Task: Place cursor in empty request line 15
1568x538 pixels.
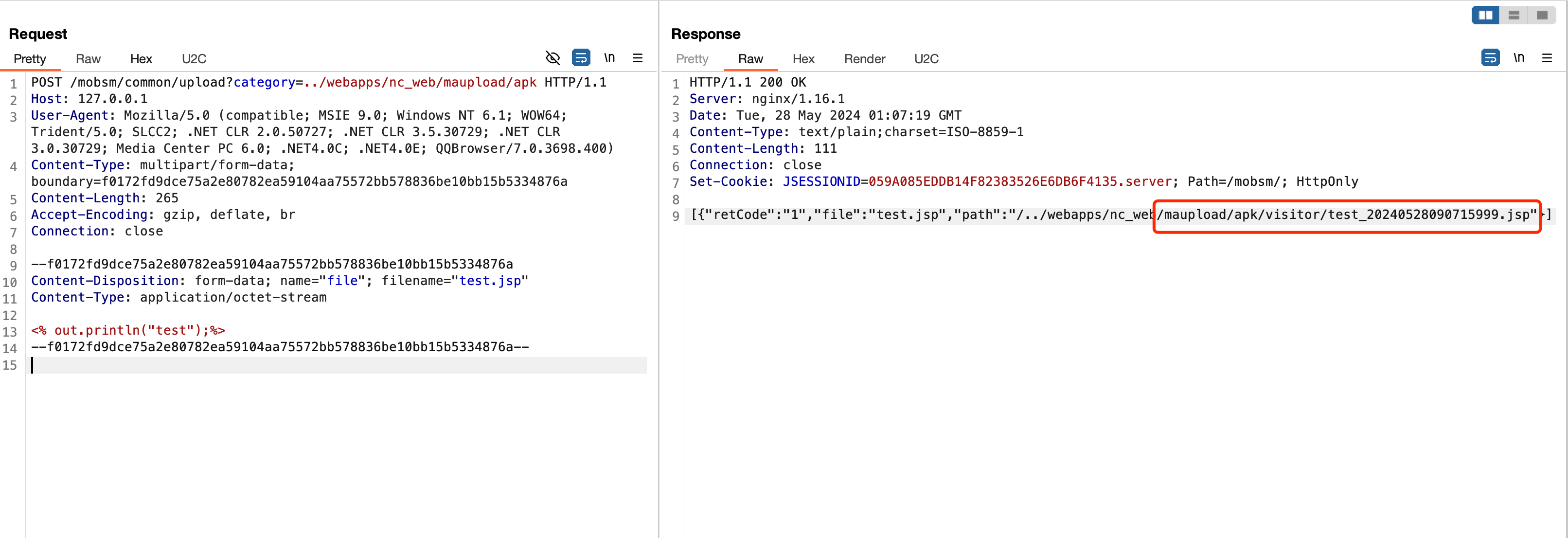Action: point(339,365)
